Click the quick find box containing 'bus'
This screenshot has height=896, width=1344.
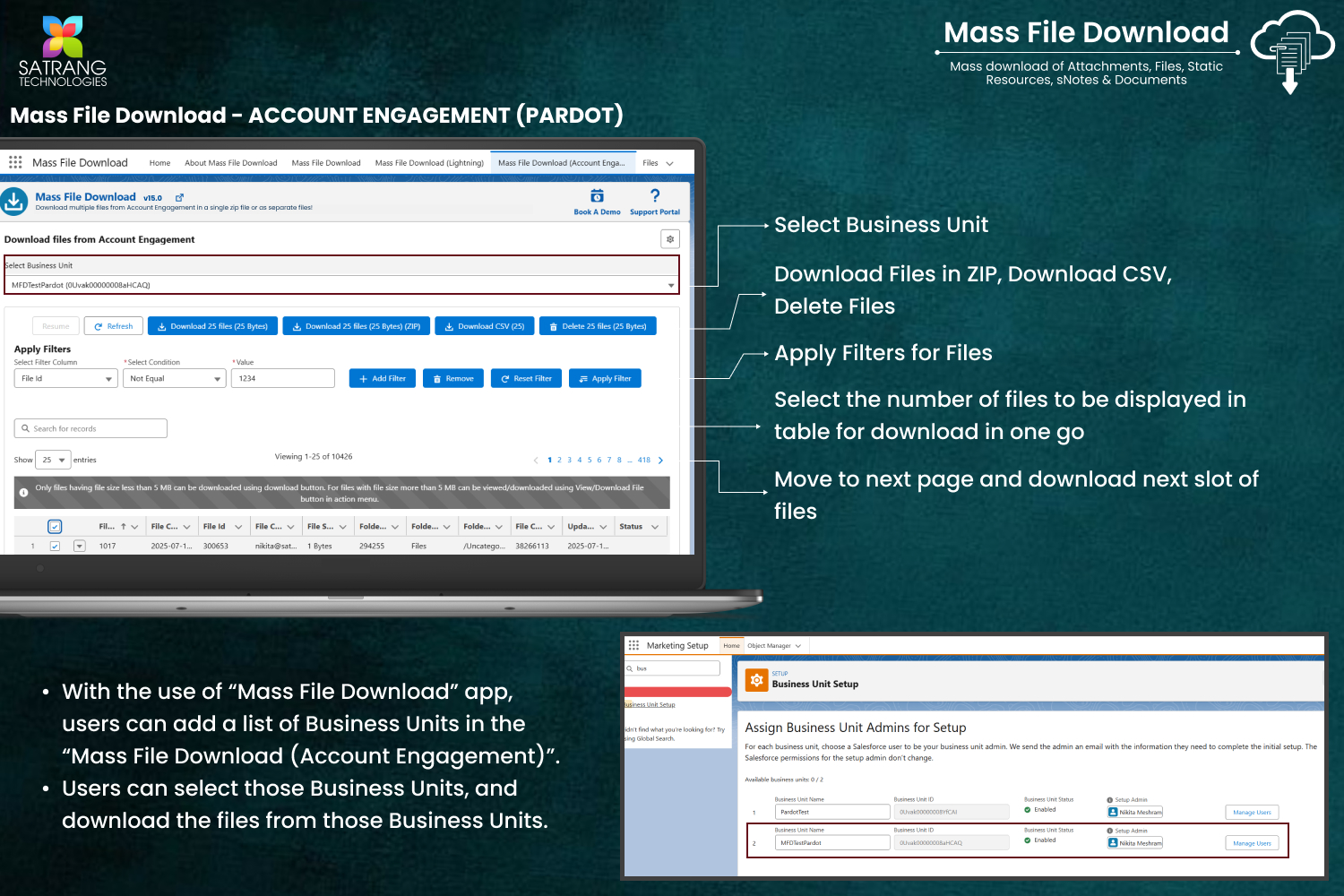[672, 668]
